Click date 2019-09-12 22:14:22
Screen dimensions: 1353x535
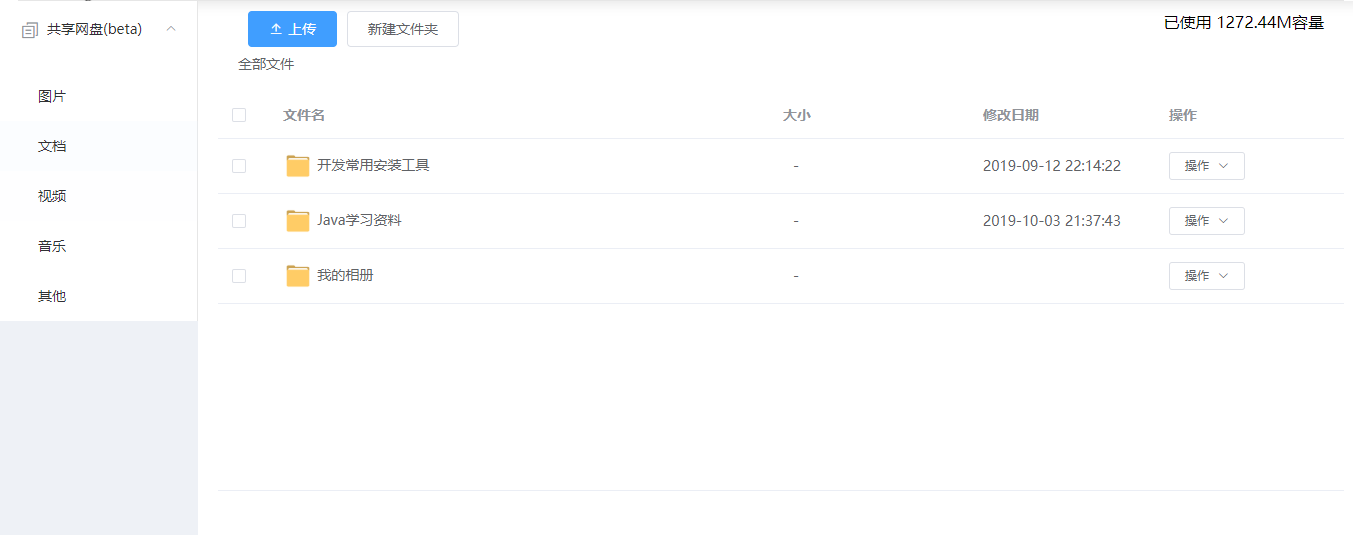pyautogui.click(x=1052, y=166)
